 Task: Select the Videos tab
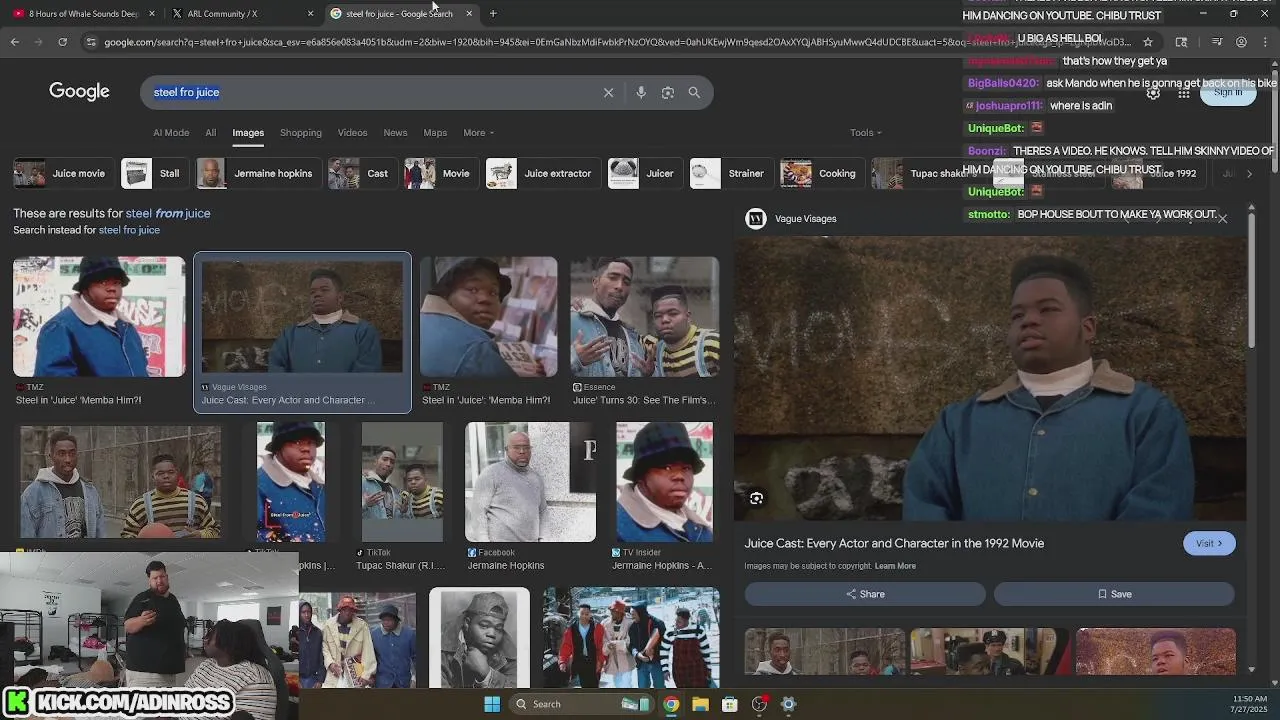point(352,132)
